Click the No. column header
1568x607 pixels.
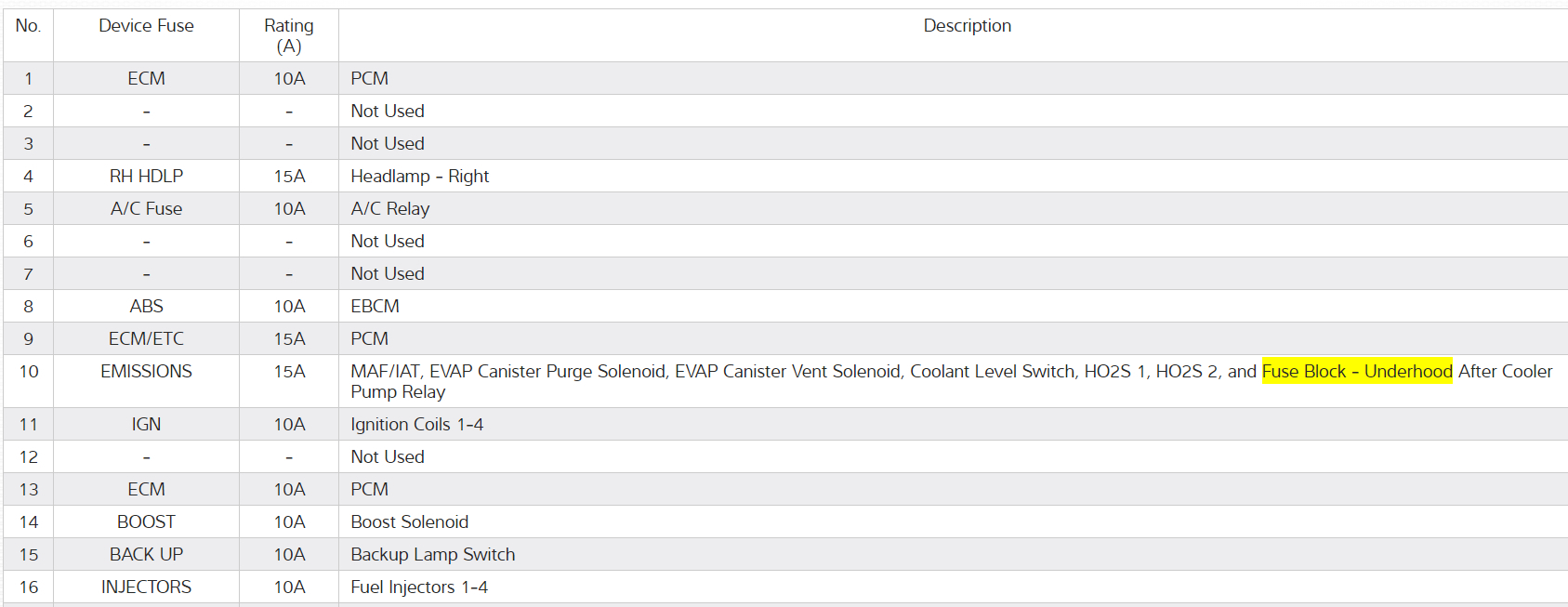click(x=28, y=26)
